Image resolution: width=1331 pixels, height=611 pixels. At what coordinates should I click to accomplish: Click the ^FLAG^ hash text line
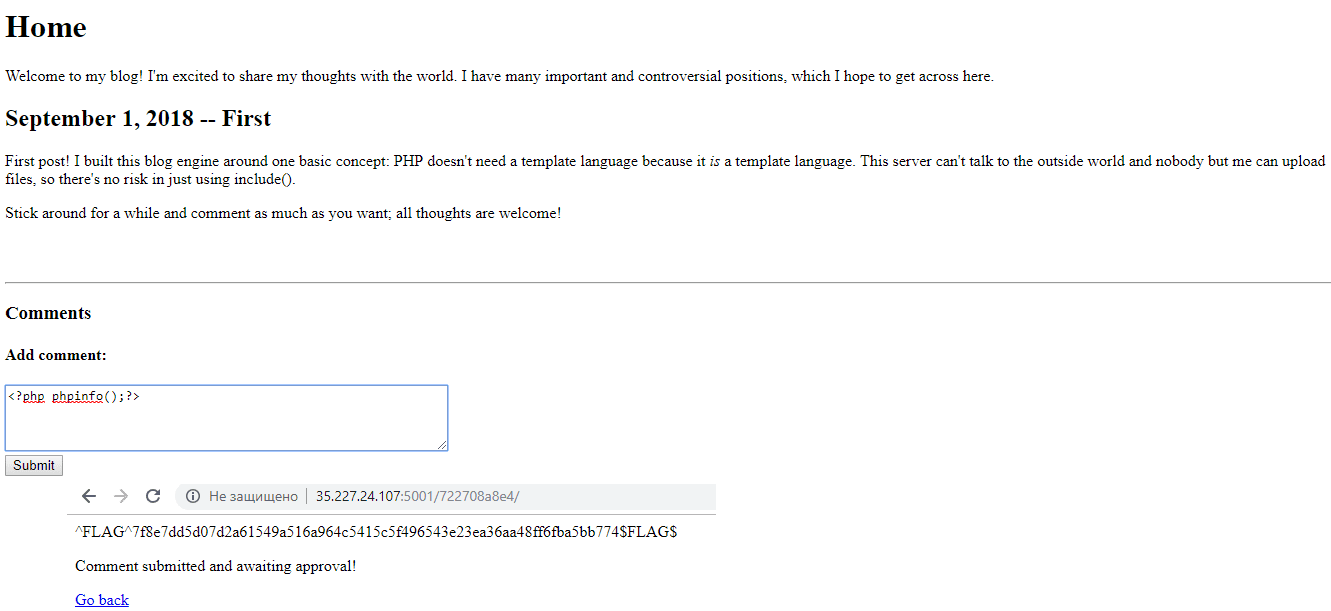point(376,532)
